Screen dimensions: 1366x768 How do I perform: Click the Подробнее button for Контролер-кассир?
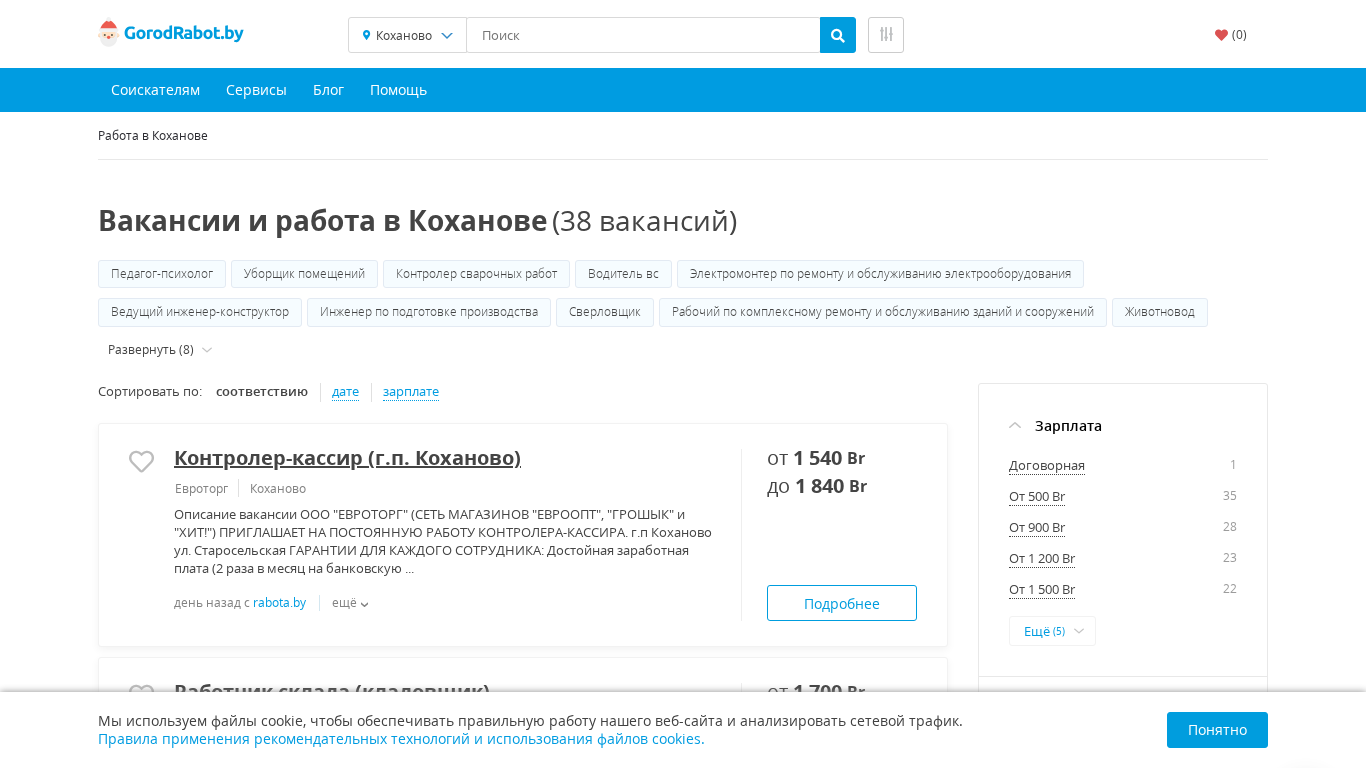point(842,603)
